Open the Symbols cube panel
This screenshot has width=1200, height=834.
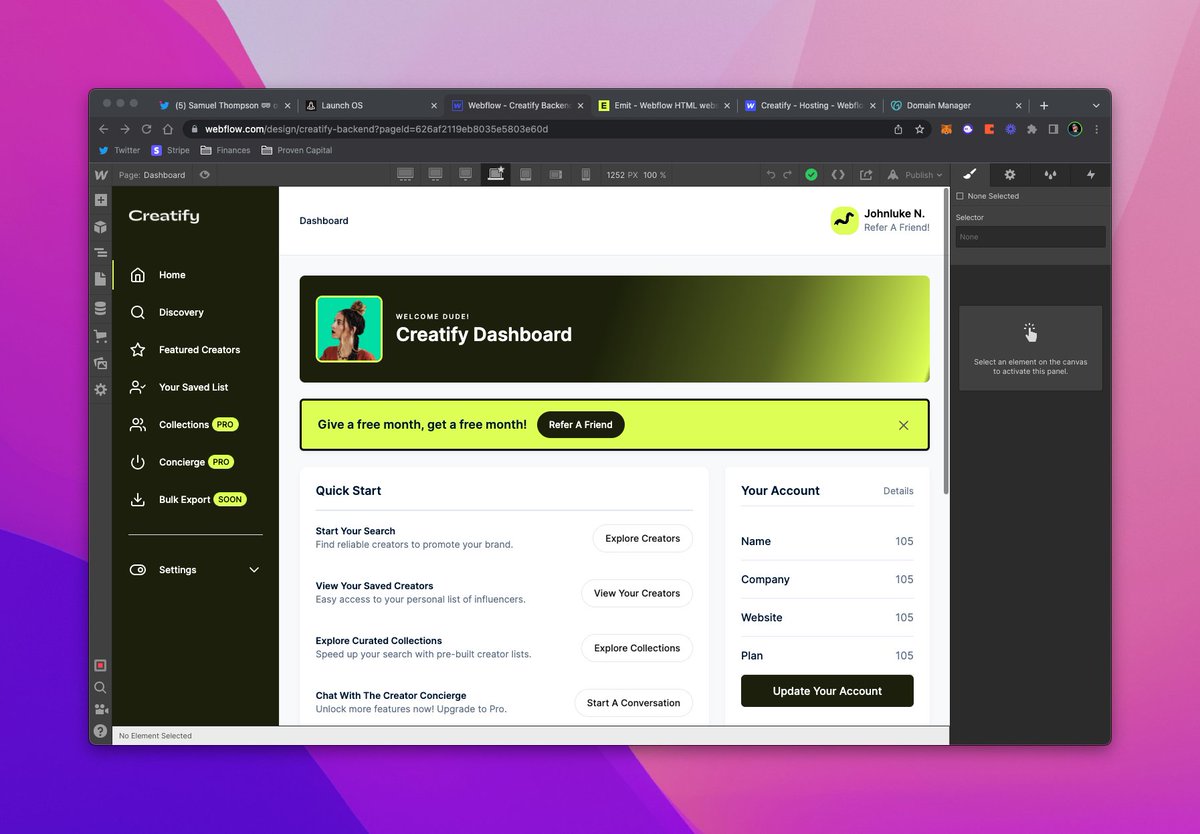(101, 227)
